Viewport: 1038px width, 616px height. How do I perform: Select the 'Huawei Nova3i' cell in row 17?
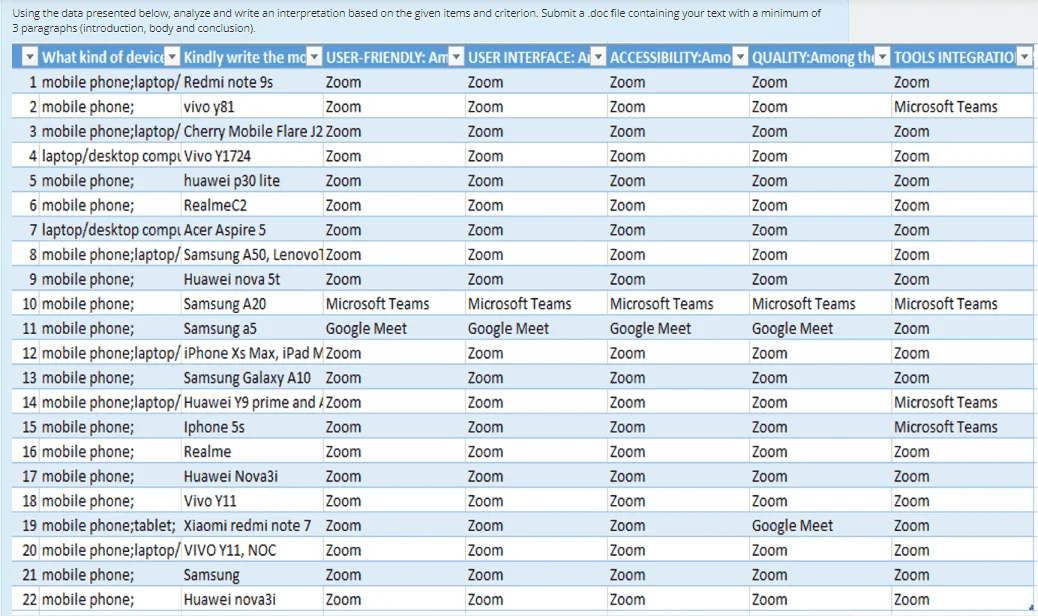coord(252,476)
